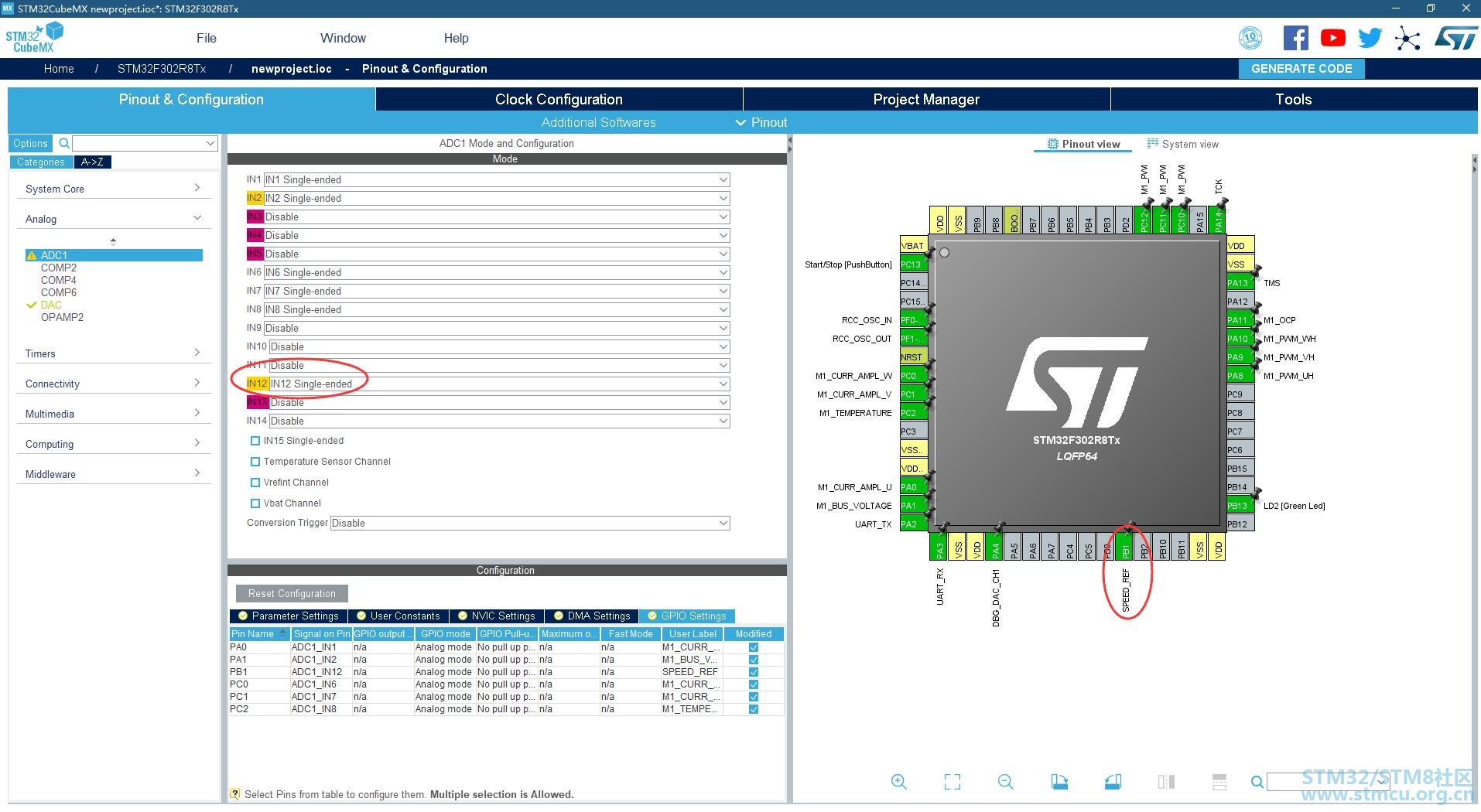Collapse the Analog category
Viewport: 1481px width, 812px height.
[113, 219]
